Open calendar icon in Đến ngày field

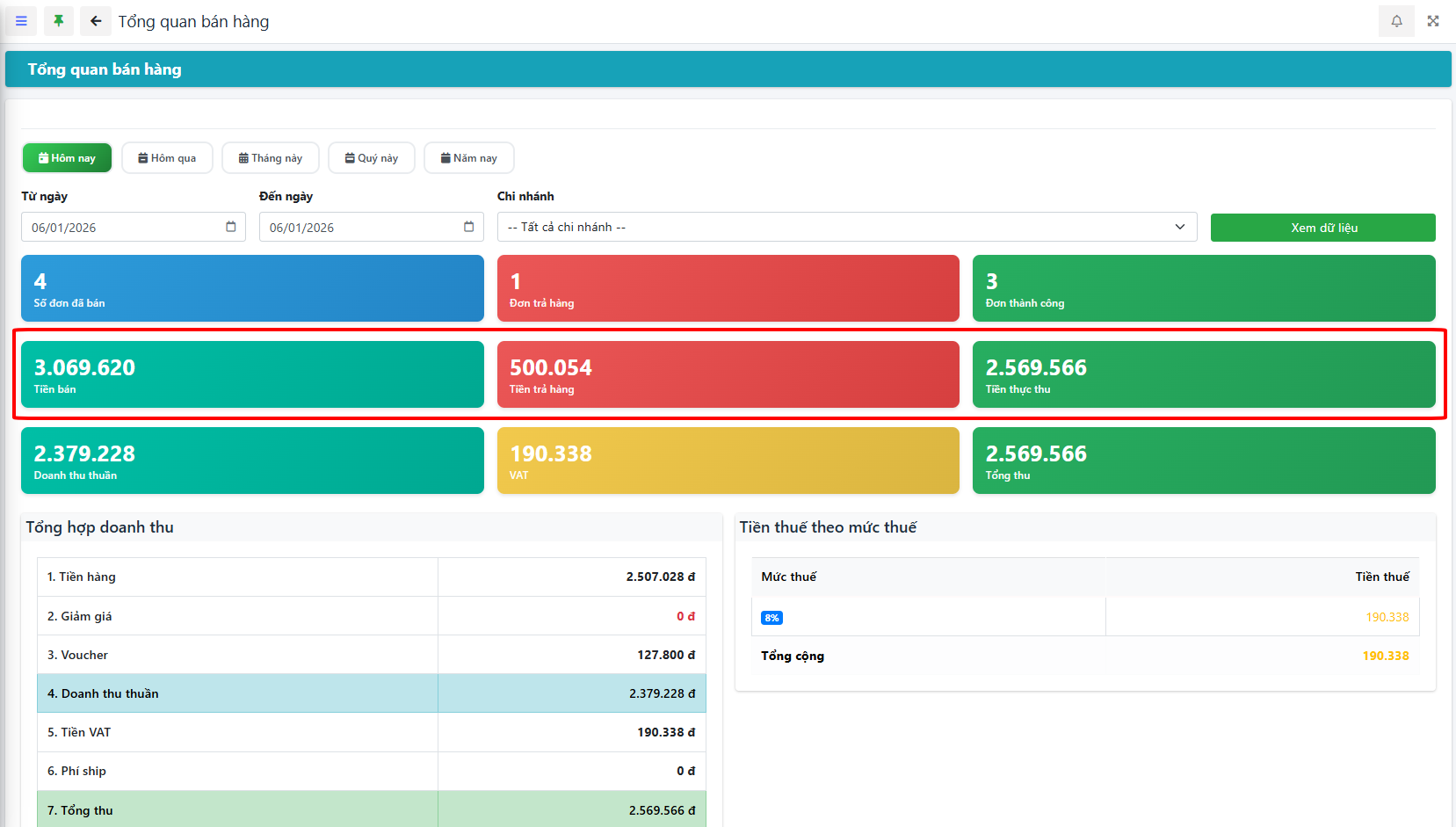pyautogui.click(x=469, y=227)
